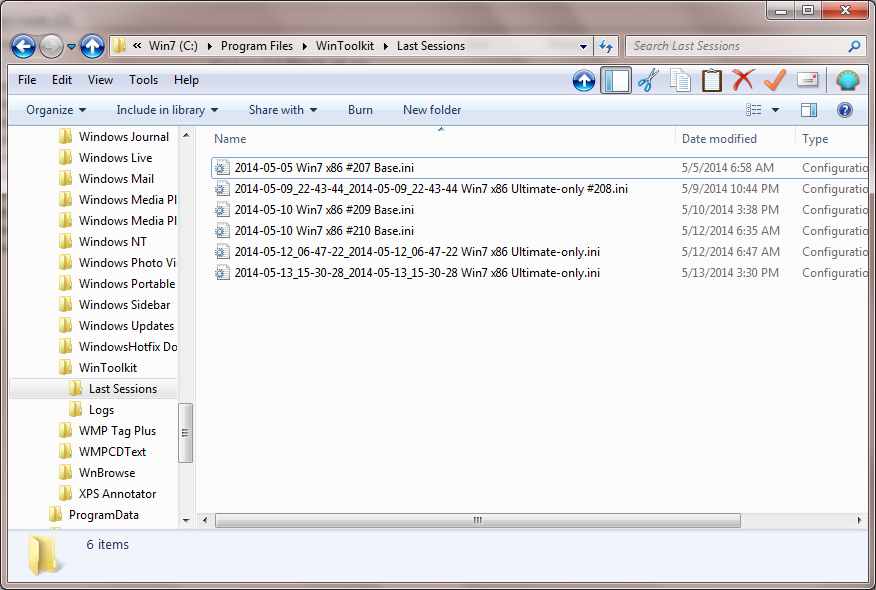Image resolution: width=876 pixels, height=590 pixels.
Task: Click the teal shell icon in toolbar
Action: click(x=848, y=81)
